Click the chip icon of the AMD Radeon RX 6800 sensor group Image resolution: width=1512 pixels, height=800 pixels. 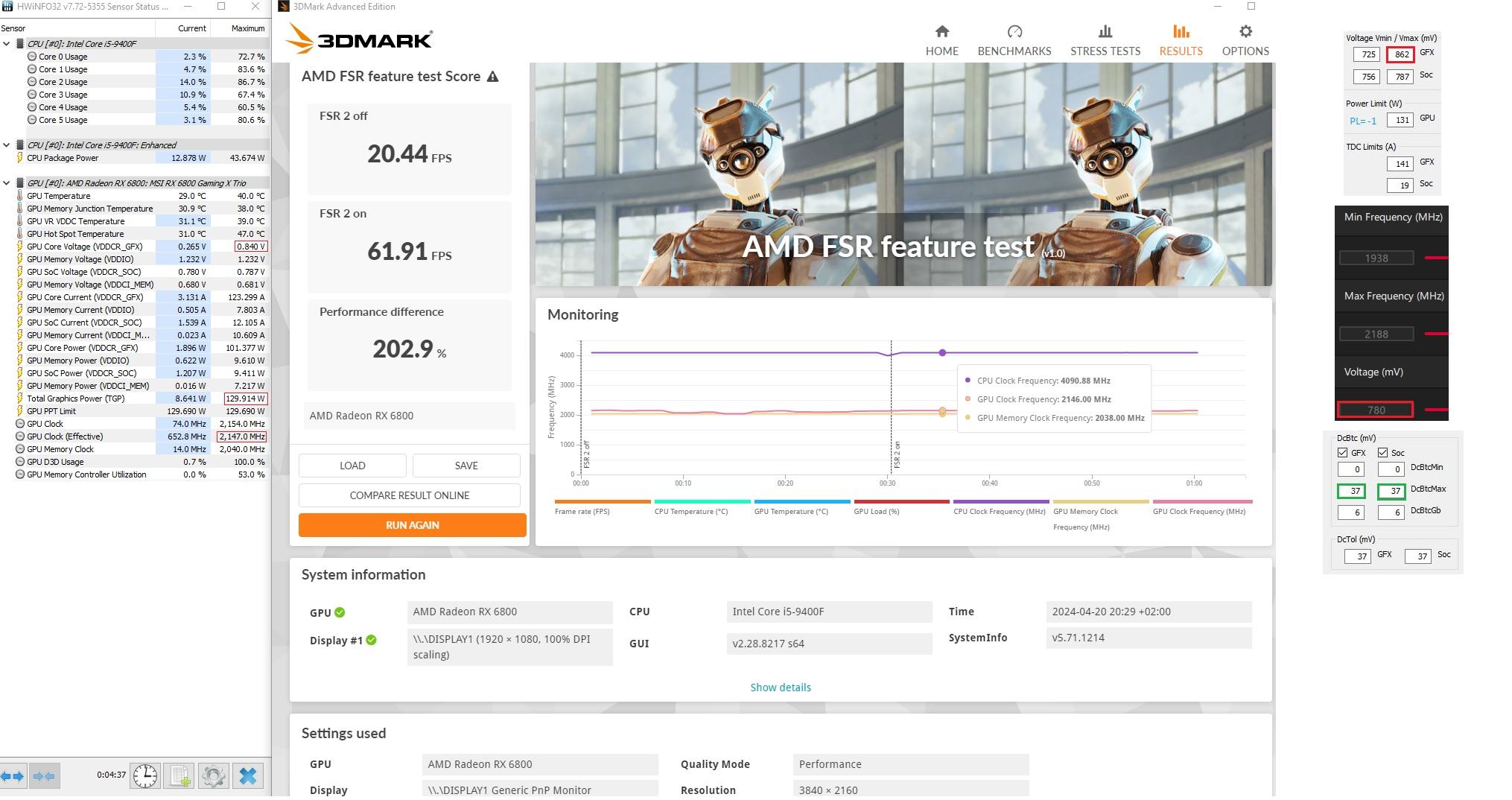20,183
